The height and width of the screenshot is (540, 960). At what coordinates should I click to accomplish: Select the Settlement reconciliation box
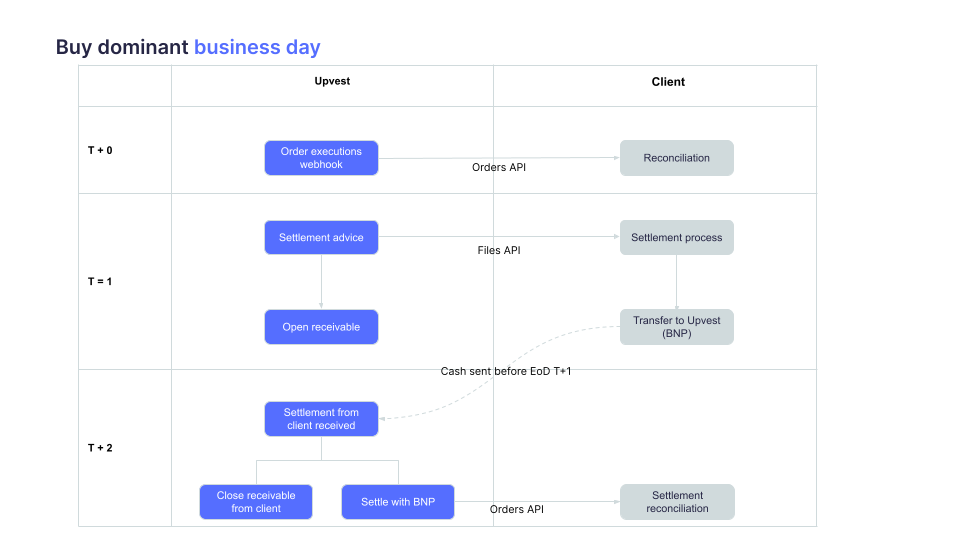click(x=677, y=502)
